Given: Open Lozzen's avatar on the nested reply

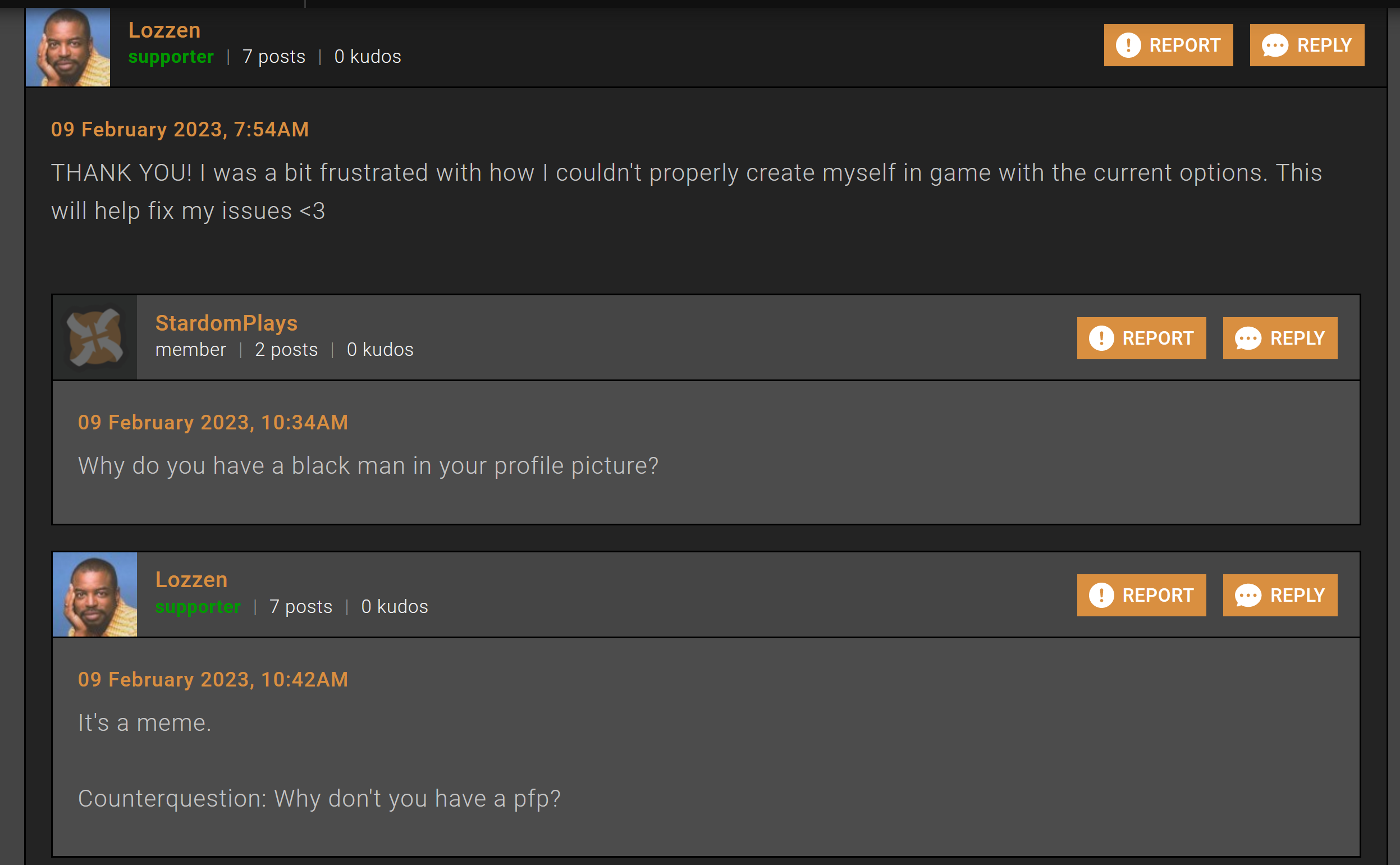Looking at the screenshot, I should 95,594.
